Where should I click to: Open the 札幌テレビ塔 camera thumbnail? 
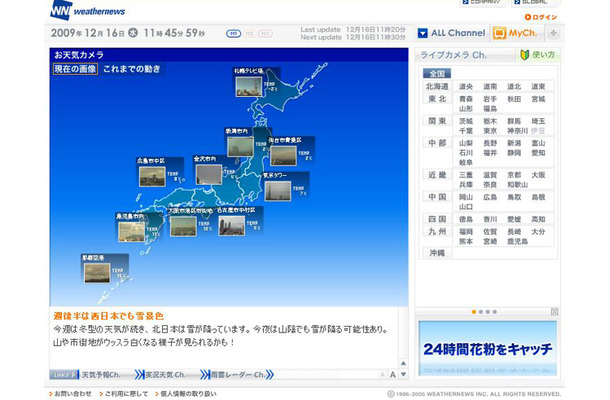[249, 86]
